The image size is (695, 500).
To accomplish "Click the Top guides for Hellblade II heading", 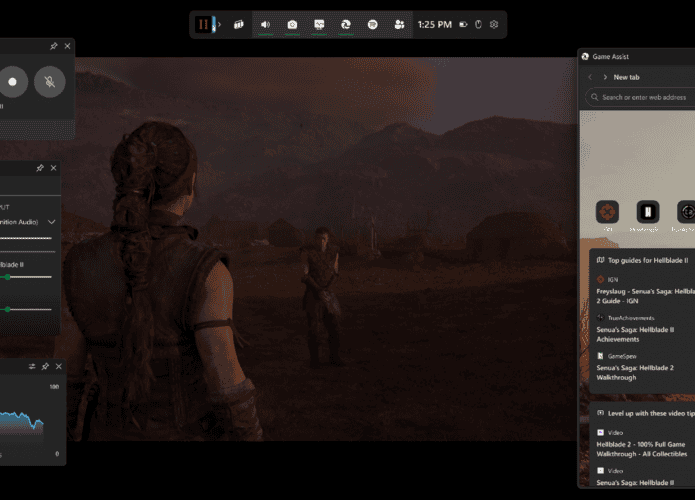I will coord(648,260).
